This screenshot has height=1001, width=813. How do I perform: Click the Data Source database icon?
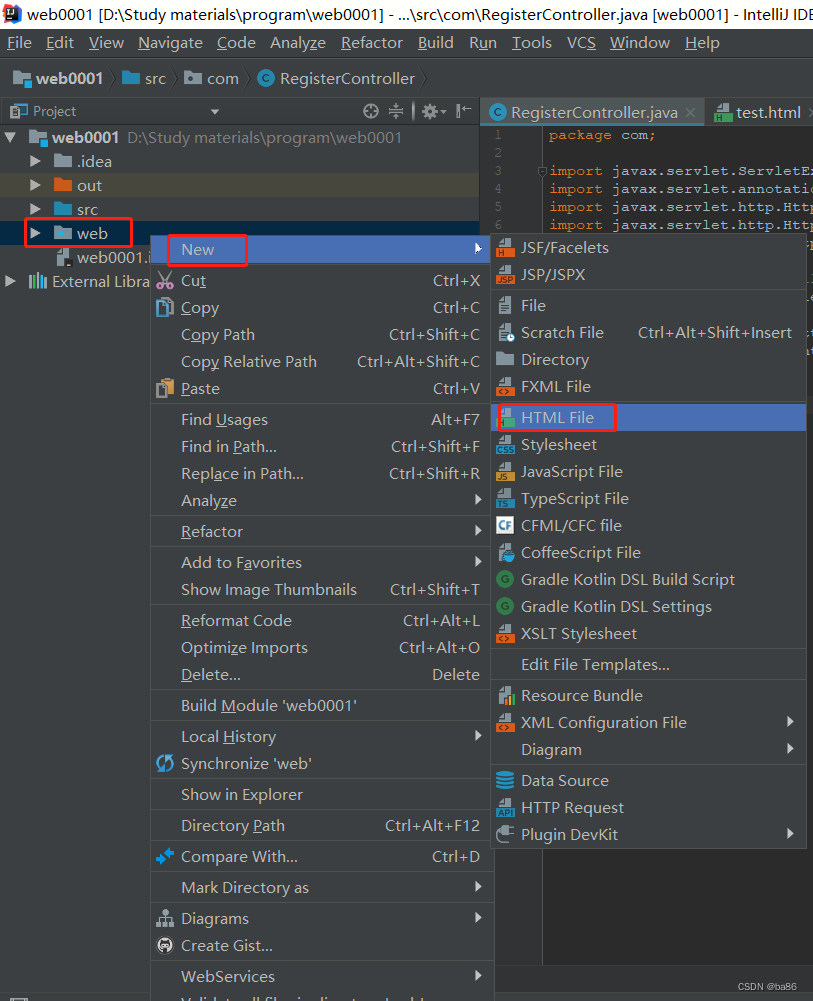point(505,780)
